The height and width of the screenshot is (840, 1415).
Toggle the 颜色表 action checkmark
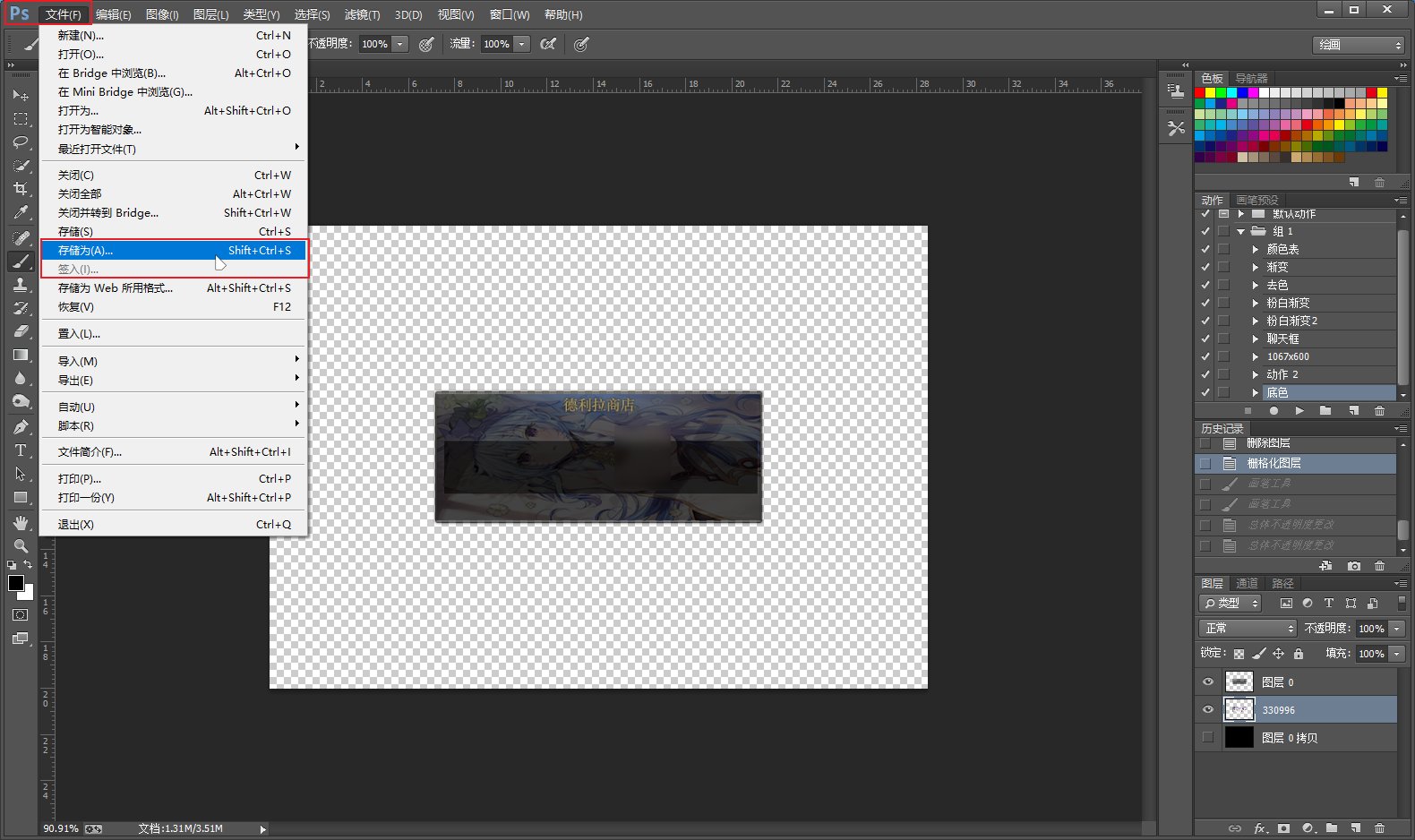(1205, 250)
